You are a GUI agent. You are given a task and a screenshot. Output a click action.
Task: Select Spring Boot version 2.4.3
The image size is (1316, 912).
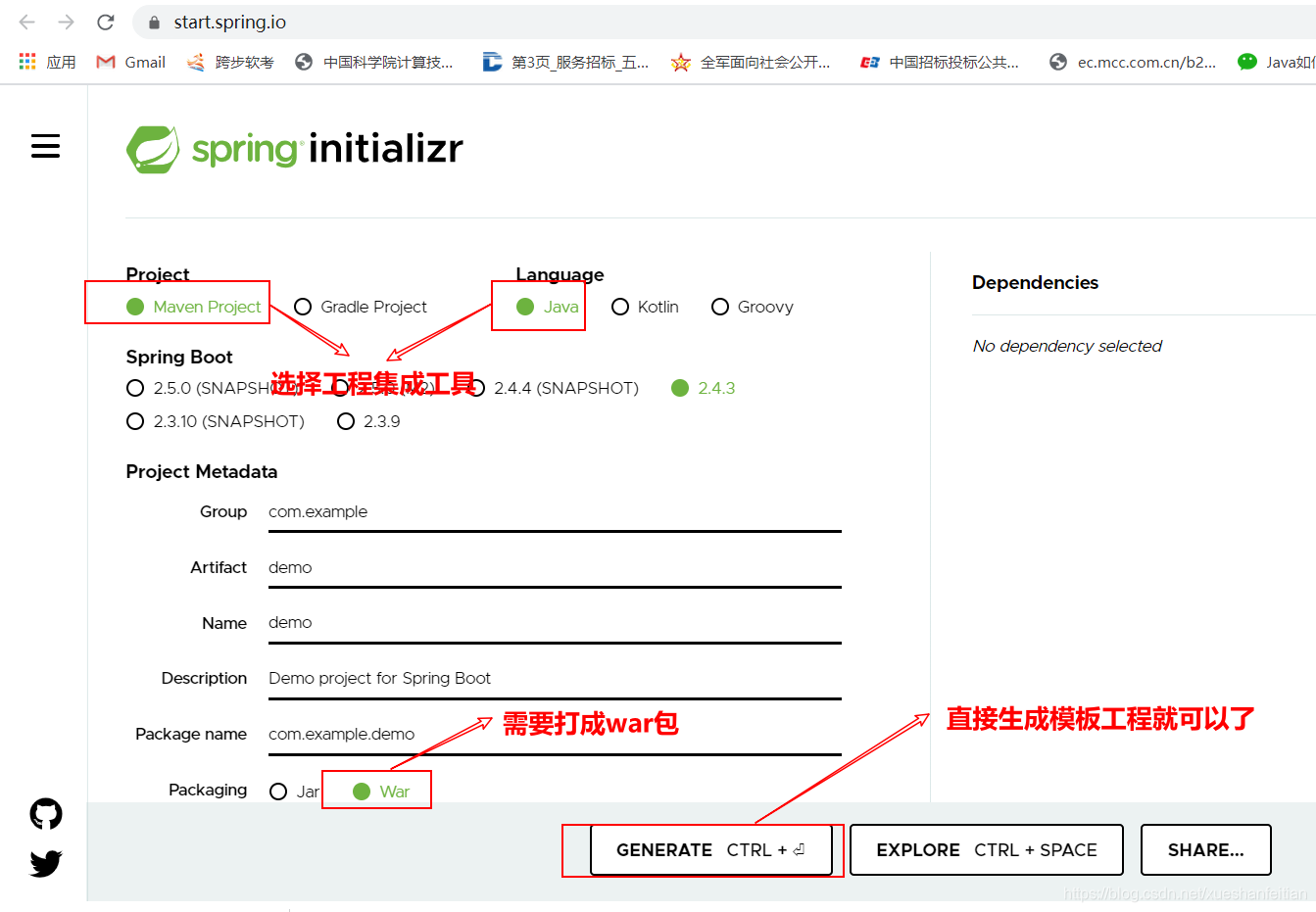coord(704,388)
